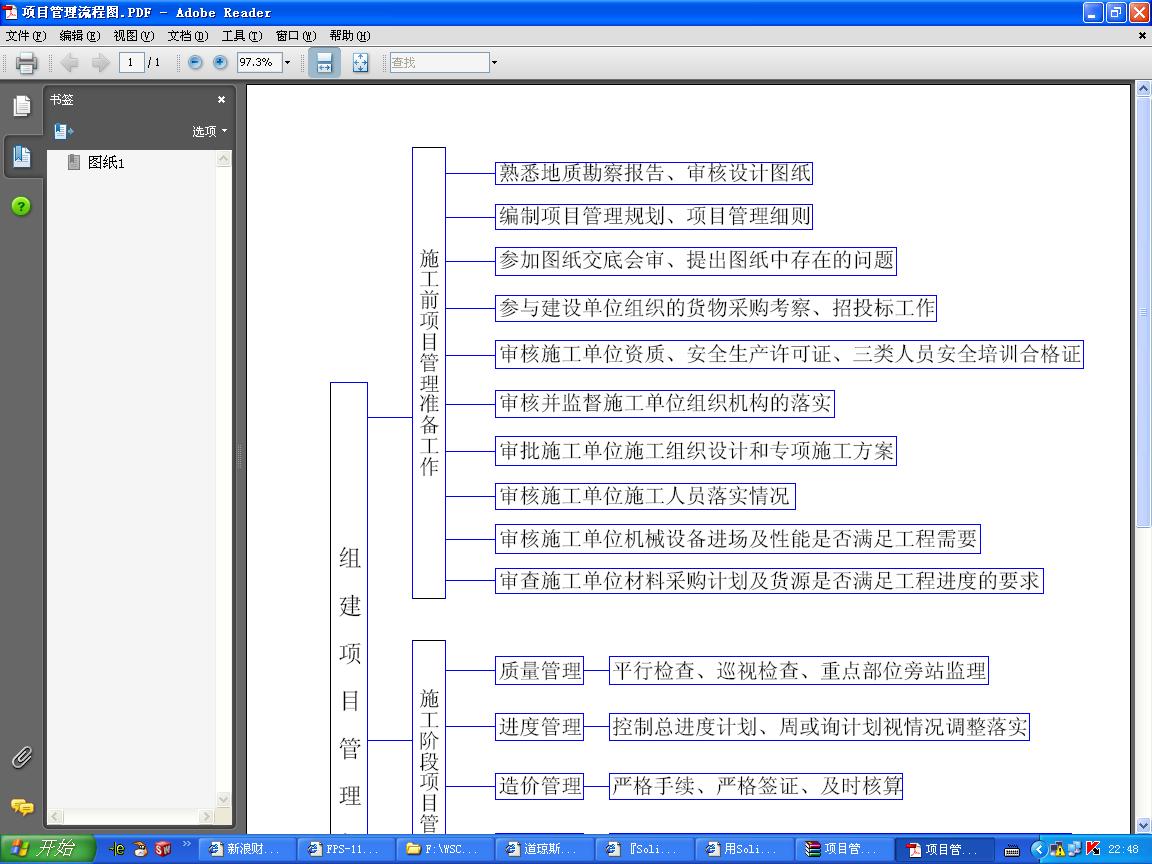Click 审核并监督施工单位组织机构的落实 text

click(665, 403)
